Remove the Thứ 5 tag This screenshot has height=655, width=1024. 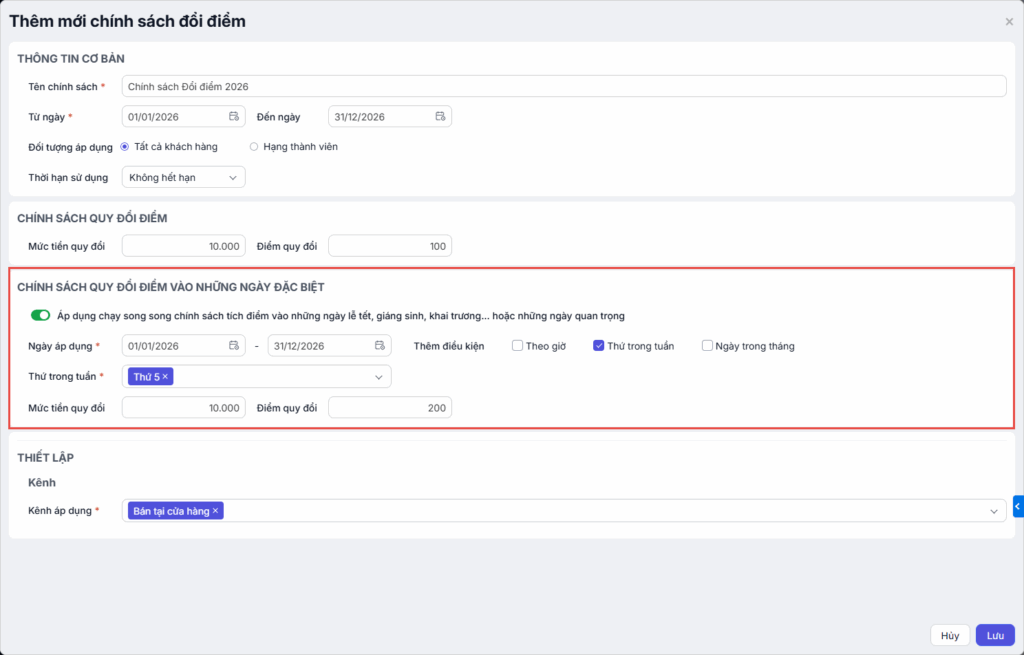coord(165,376)
